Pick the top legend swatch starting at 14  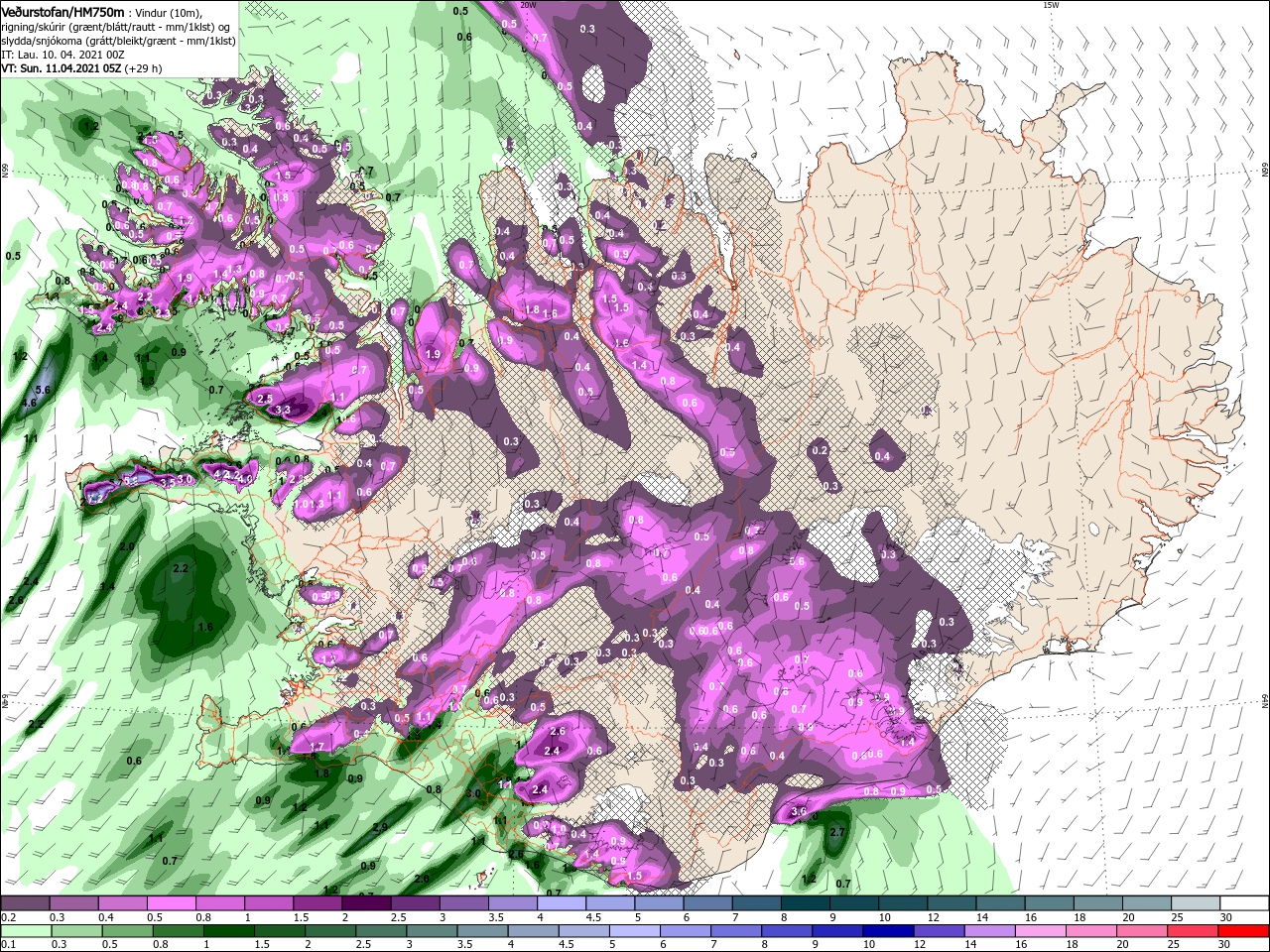click(x=1001, y=903)
